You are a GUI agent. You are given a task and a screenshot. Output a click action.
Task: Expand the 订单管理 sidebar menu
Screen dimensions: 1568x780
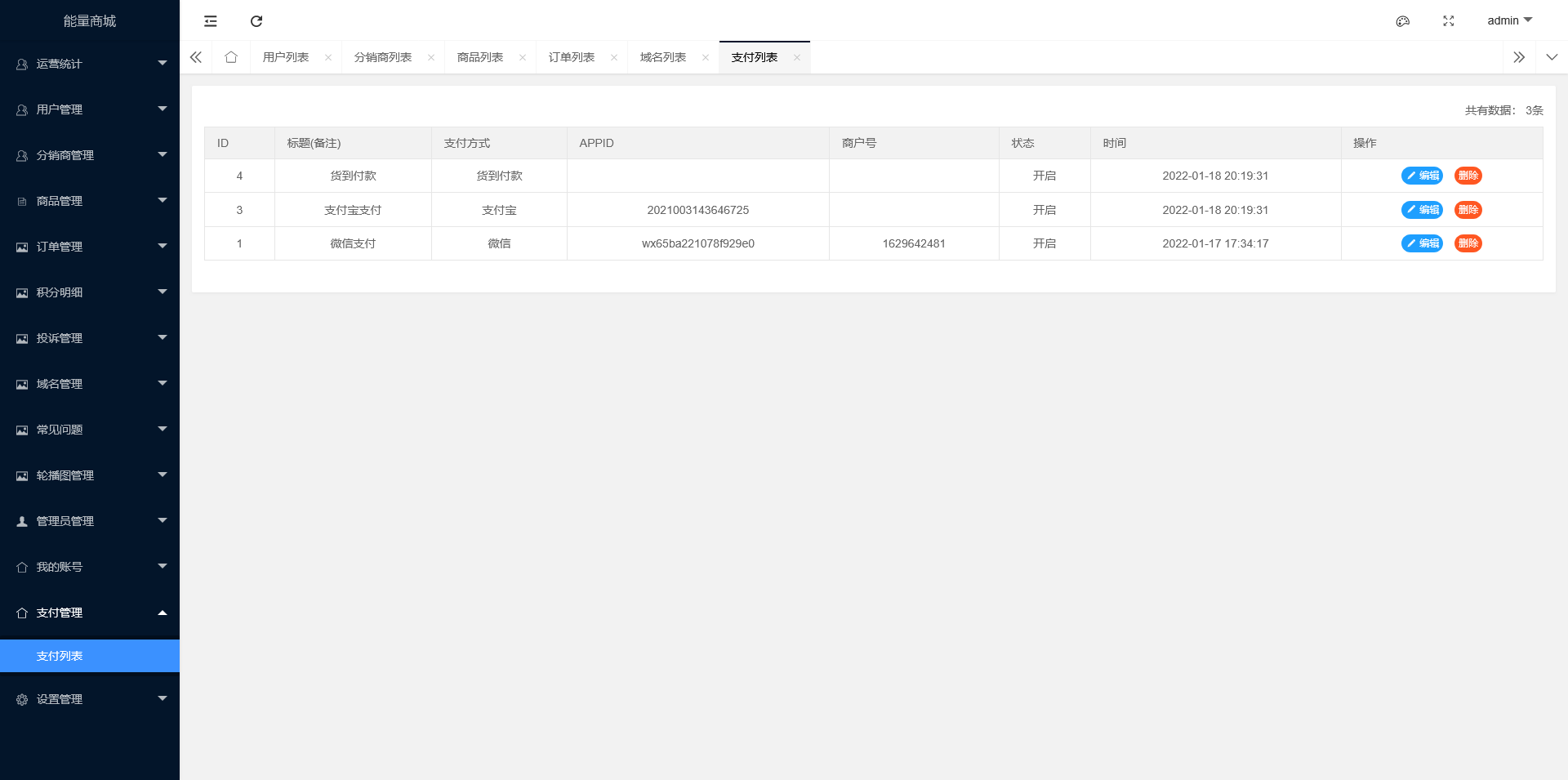(90, 247)
